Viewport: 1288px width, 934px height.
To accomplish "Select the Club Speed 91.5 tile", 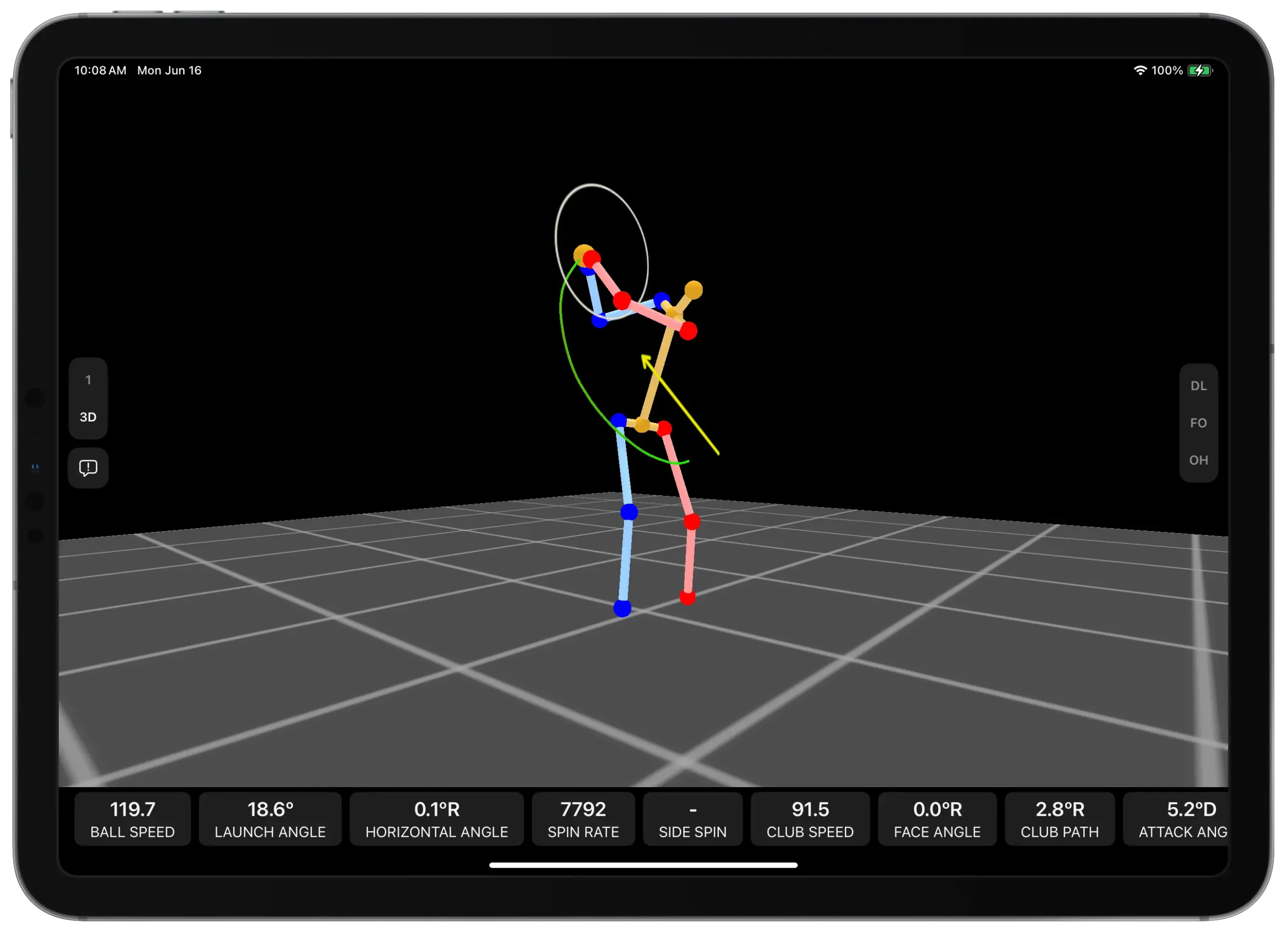I will tap(810, 819).
